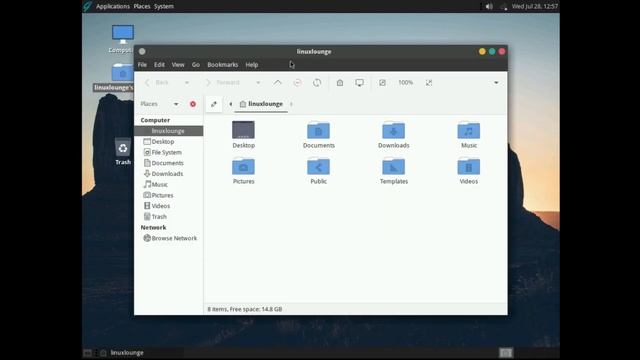Open the Bookmarks menu
Viewport: 640px width, 360px height.
click(222, 64)
